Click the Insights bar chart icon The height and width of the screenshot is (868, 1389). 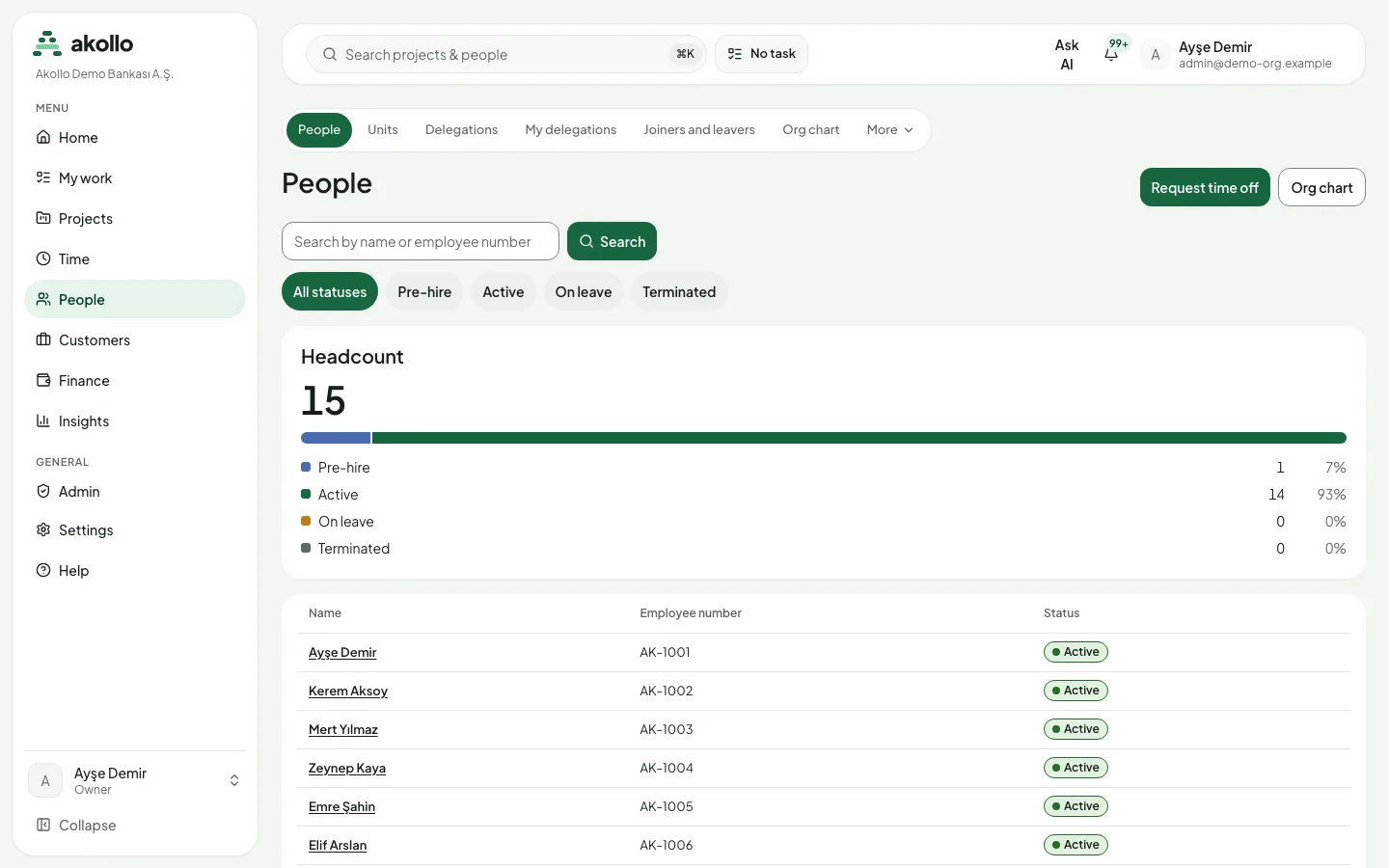click(x=43, y=420)
